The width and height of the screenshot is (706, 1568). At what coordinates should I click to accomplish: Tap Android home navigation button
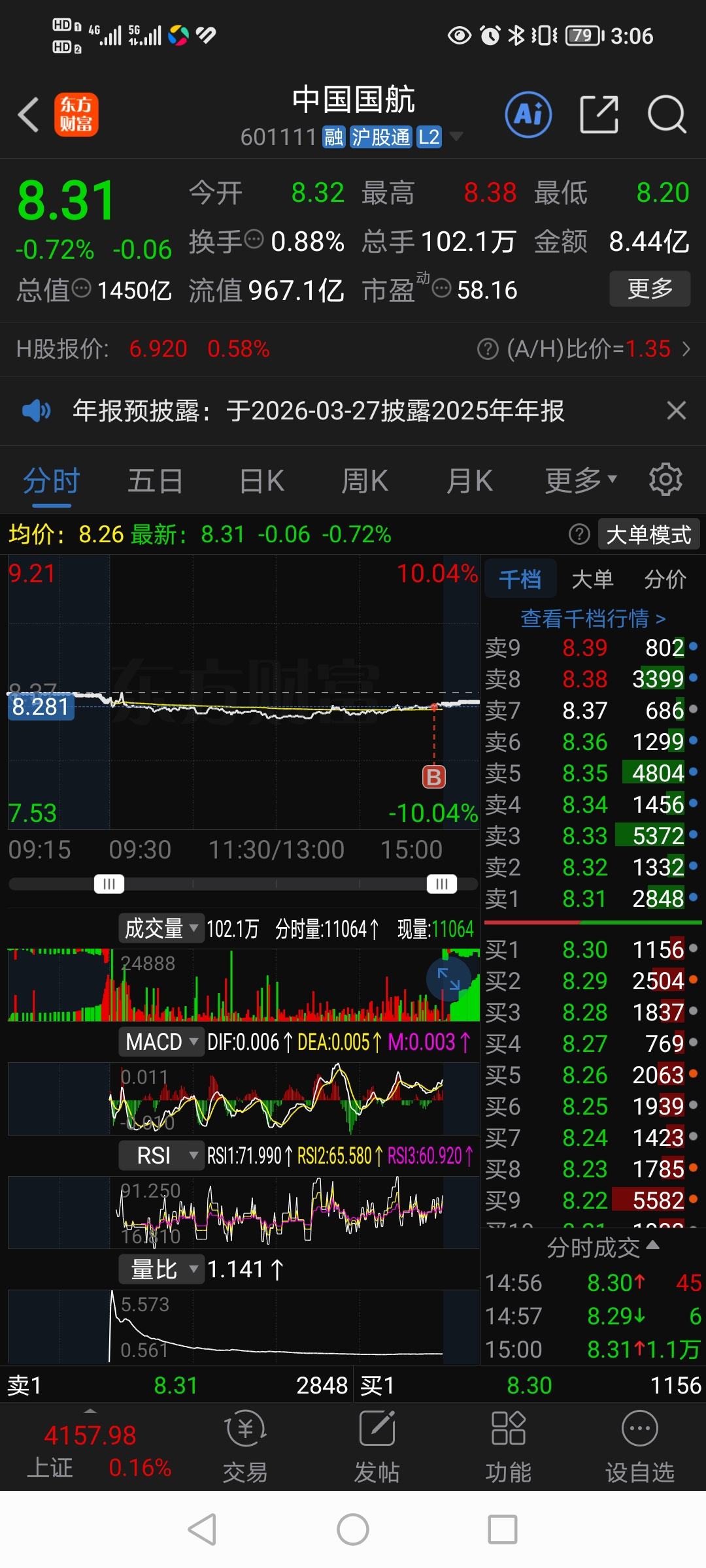[353, 1529]
